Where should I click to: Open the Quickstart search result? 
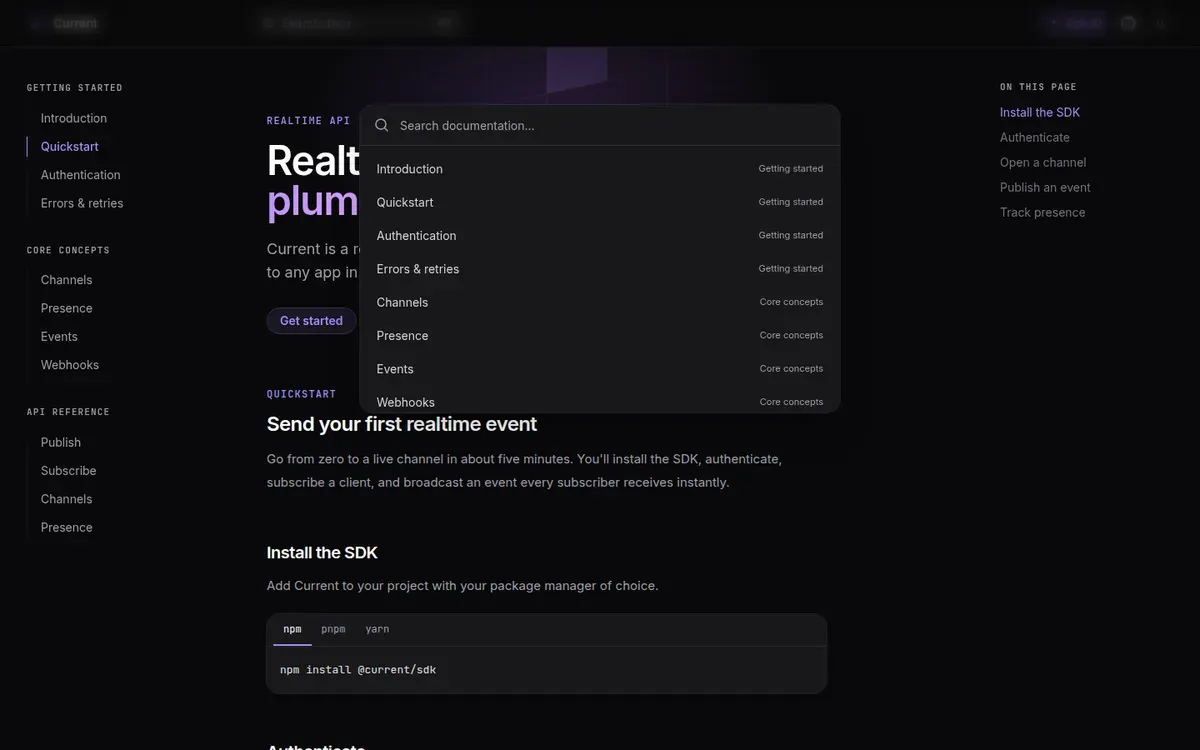coord(600,202)
